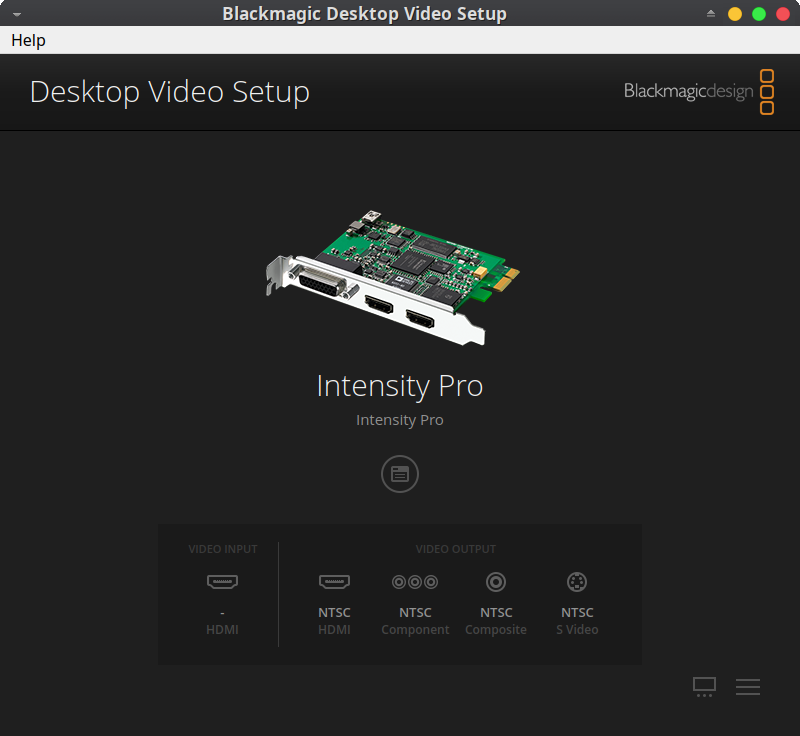Click the small Intensity Pro subtitle text
Screen dimensions: 800x736
pyautogui.click(x=400, y=420)
